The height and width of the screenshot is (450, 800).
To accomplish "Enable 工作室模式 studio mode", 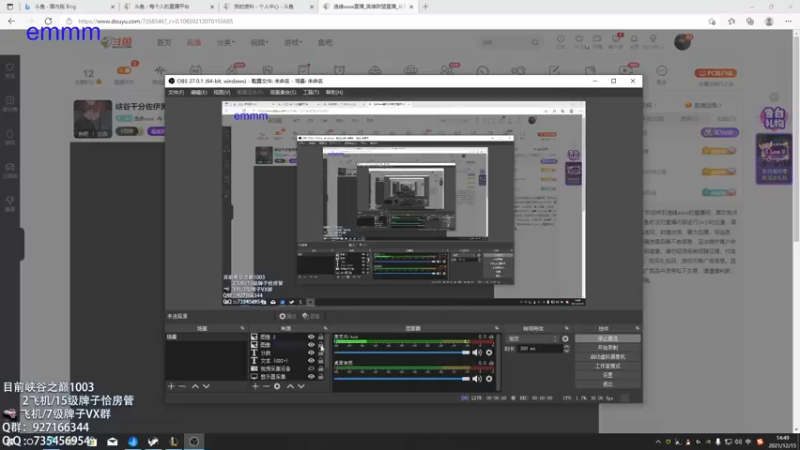I will click(608, 366).
